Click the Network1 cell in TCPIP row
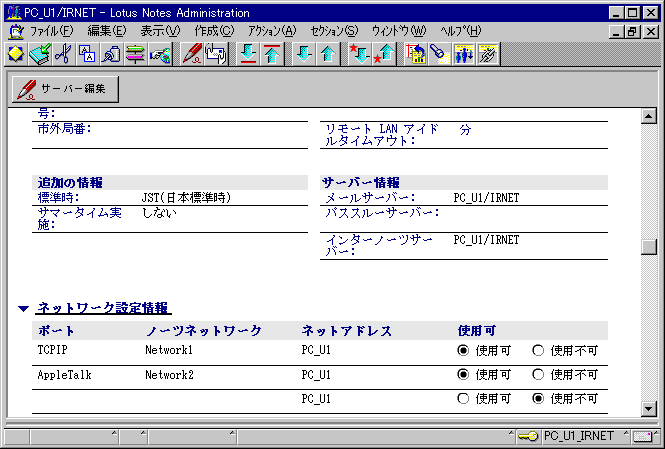The height and width of the screenshot is (449, 665). pyautogui.click(x=169, y=350)
